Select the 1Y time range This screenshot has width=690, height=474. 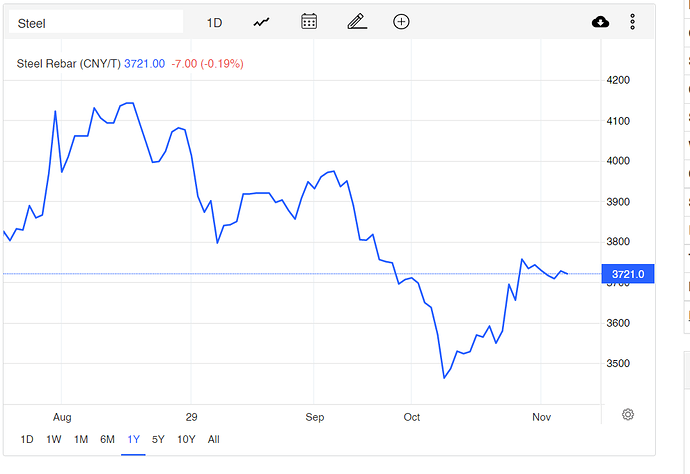pos(133,439)
